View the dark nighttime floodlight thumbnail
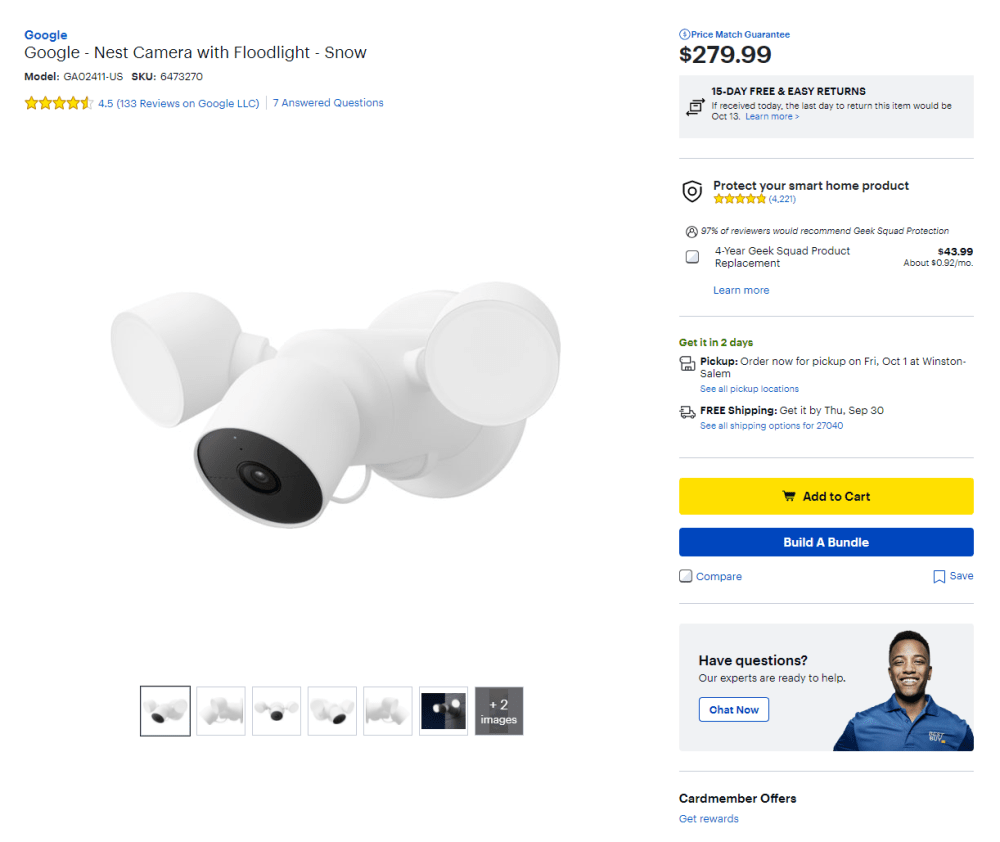This screenshot has width=1000, height=842. pos(443,711)
